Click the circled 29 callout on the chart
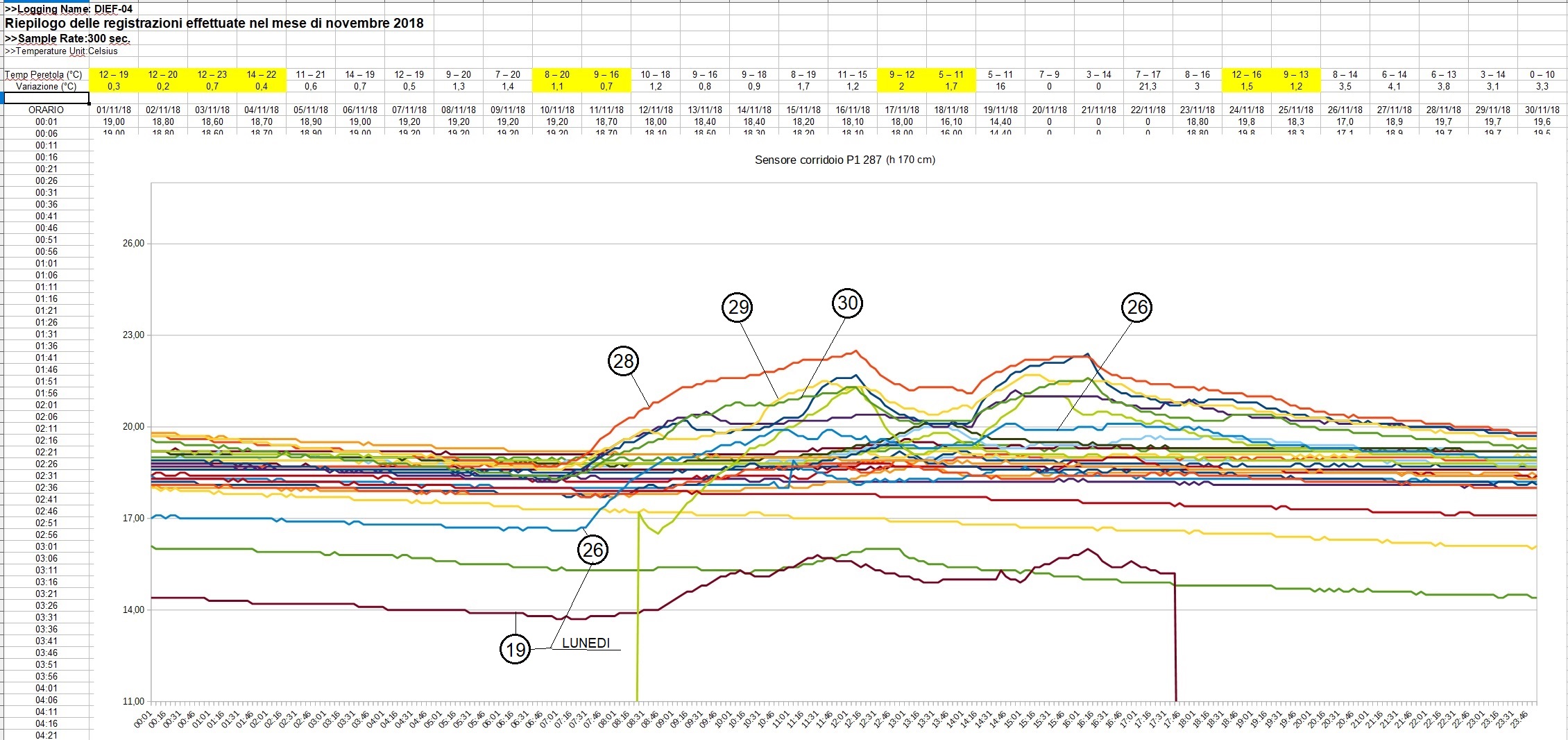The height and width of the screenshot is (740, 1568). (738, 307)
